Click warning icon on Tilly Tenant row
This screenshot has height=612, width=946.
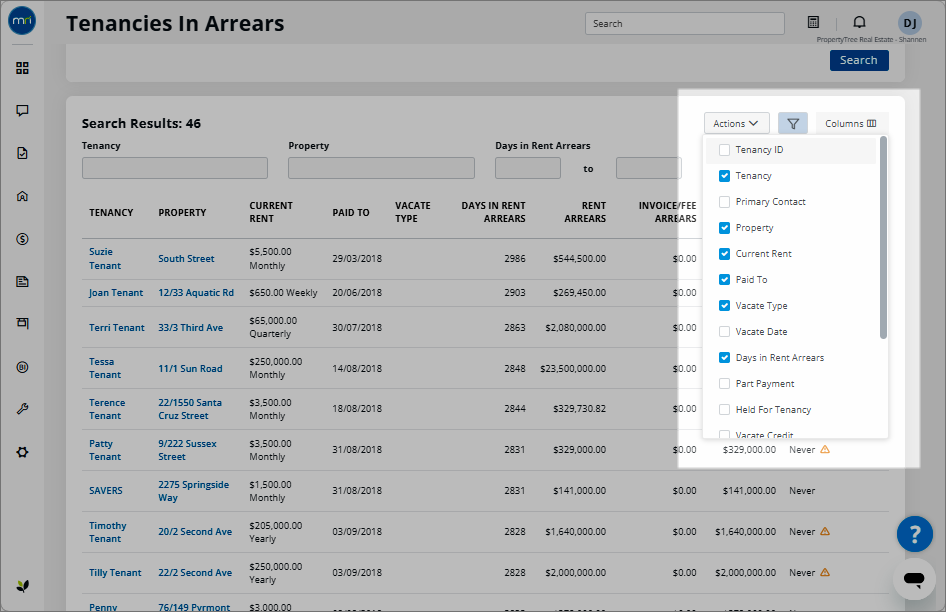click(825, 572)
